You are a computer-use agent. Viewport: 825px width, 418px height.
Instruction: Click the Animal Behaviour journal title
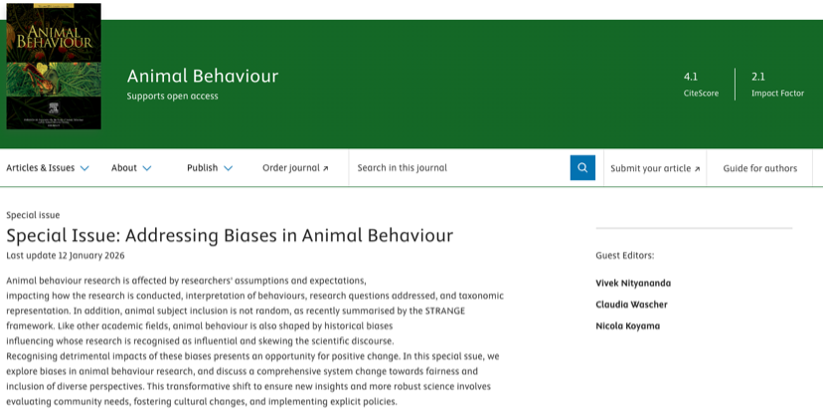[203, 76]
